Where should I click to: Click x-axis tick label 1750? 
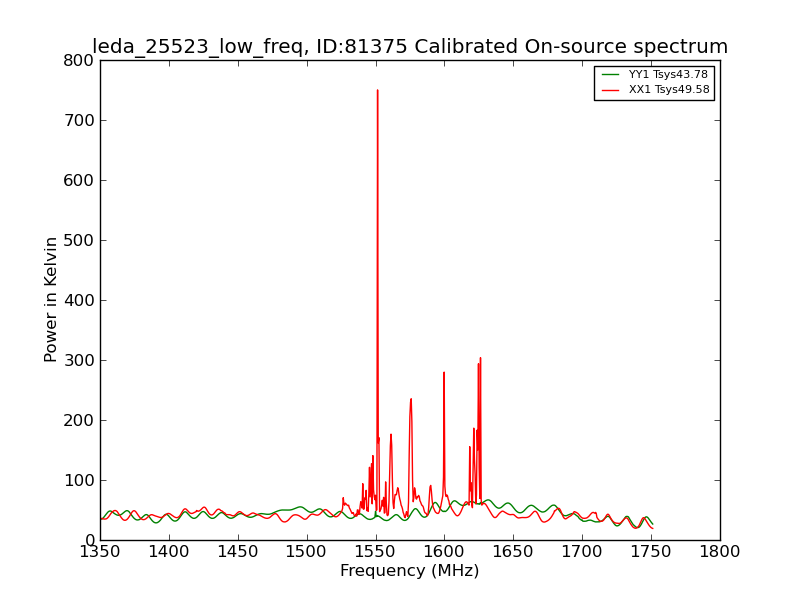[652, 552]
